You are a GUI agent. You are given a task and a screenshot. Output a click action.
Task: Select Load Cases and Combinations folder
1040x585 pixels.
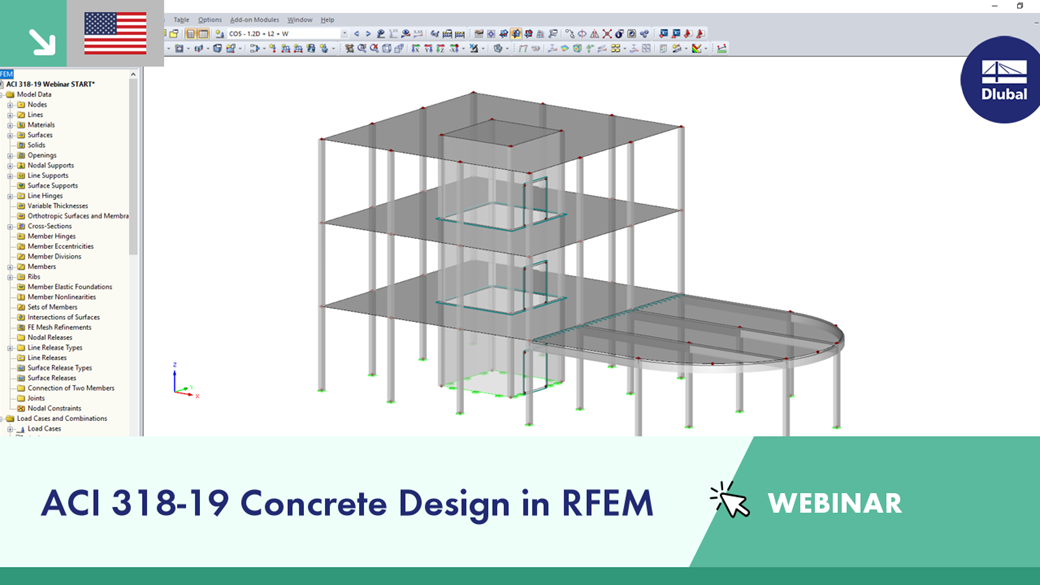coord(62,419)
